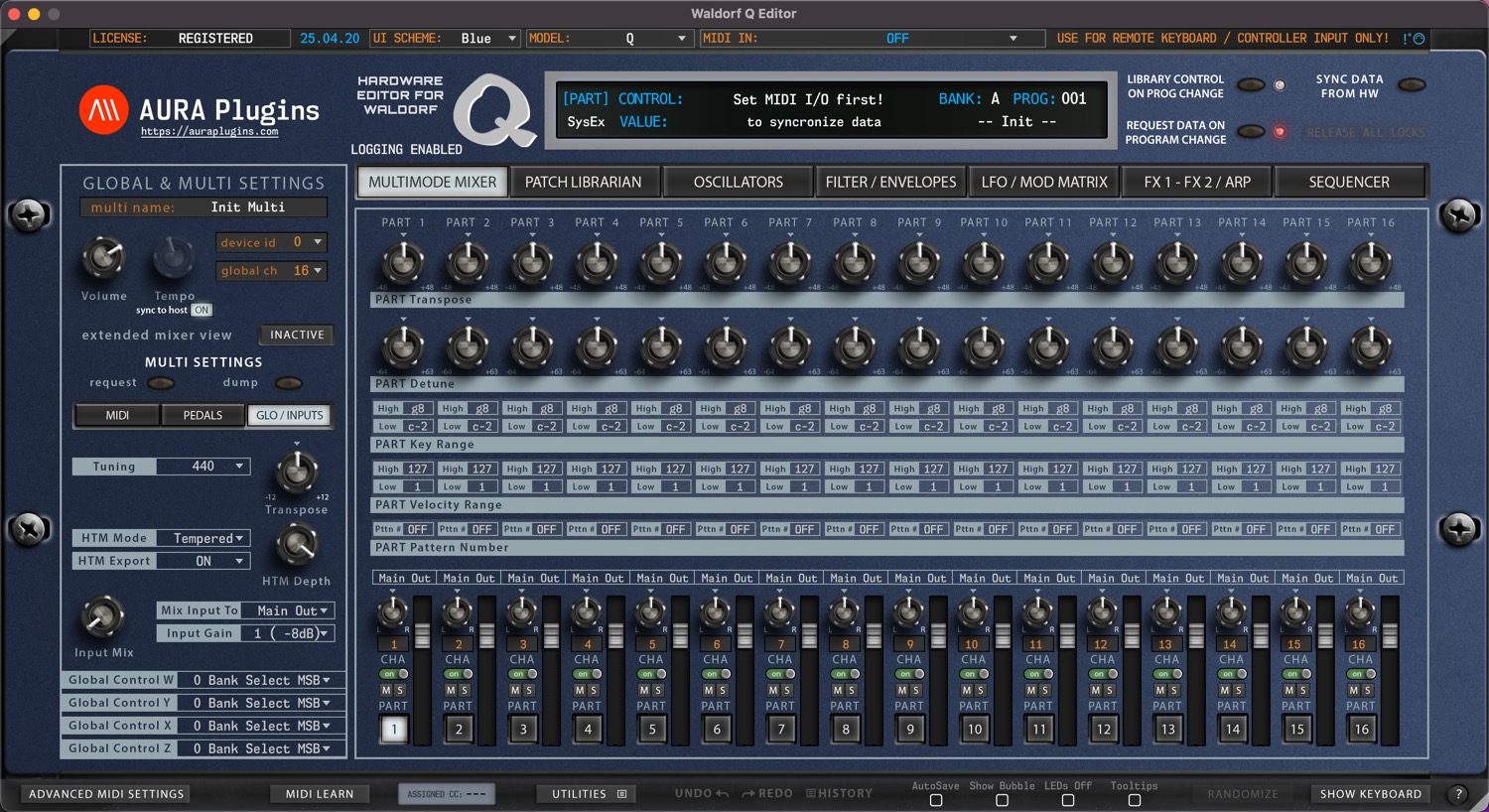Click channel 1 volume fader
This screenshot has height=812, width=1489.
pos(422,635)
